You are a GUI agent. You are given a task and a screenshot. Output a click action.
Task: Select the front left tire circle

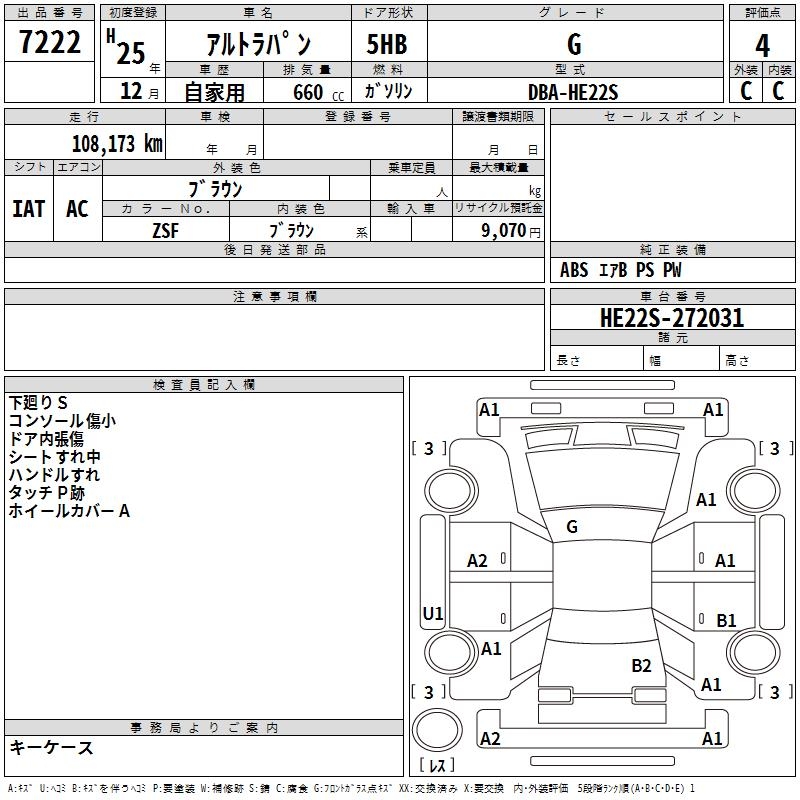click(451, 491)
